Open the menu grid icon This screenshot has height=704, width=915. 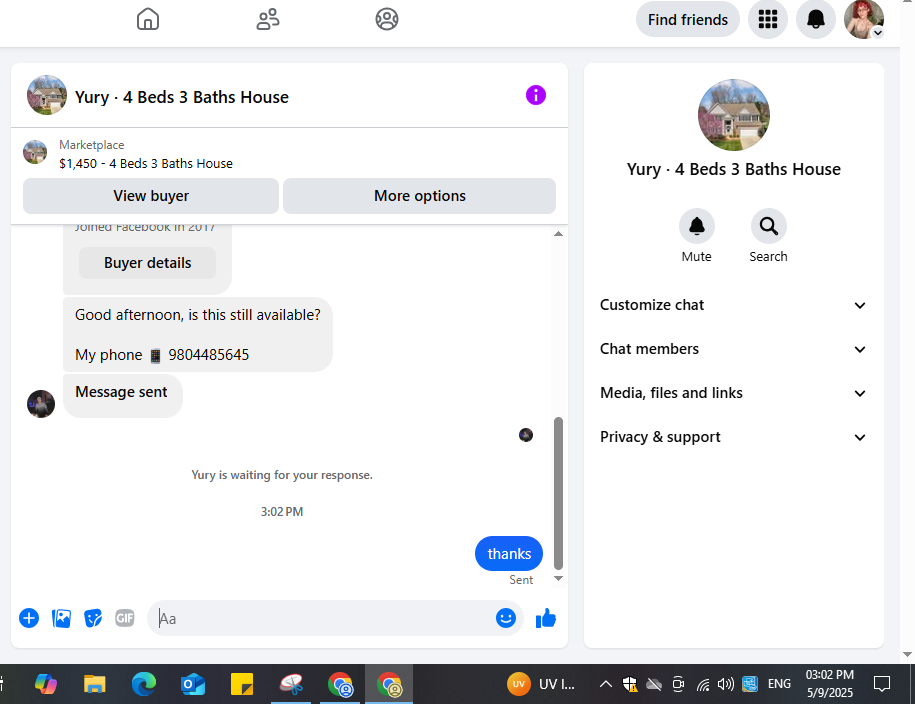pyautogui.click(x=768, y=19)
